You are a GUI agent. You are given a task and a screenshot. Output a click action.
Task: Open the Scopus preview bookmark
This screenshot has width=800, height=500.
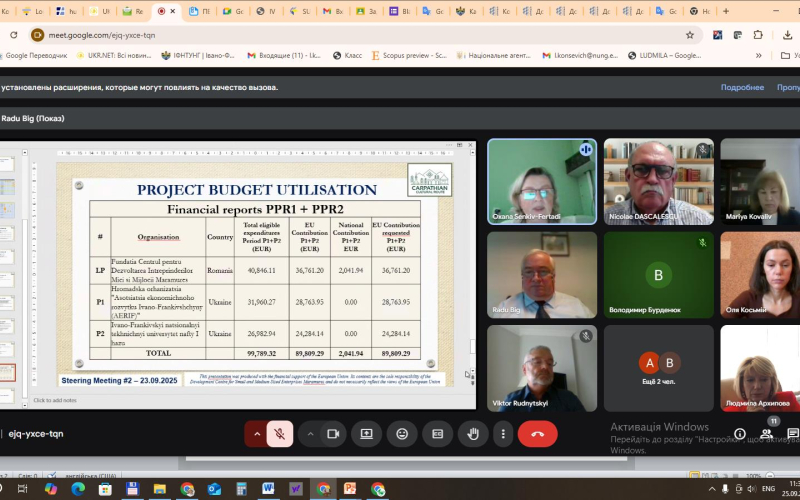[x=410, y=55]
